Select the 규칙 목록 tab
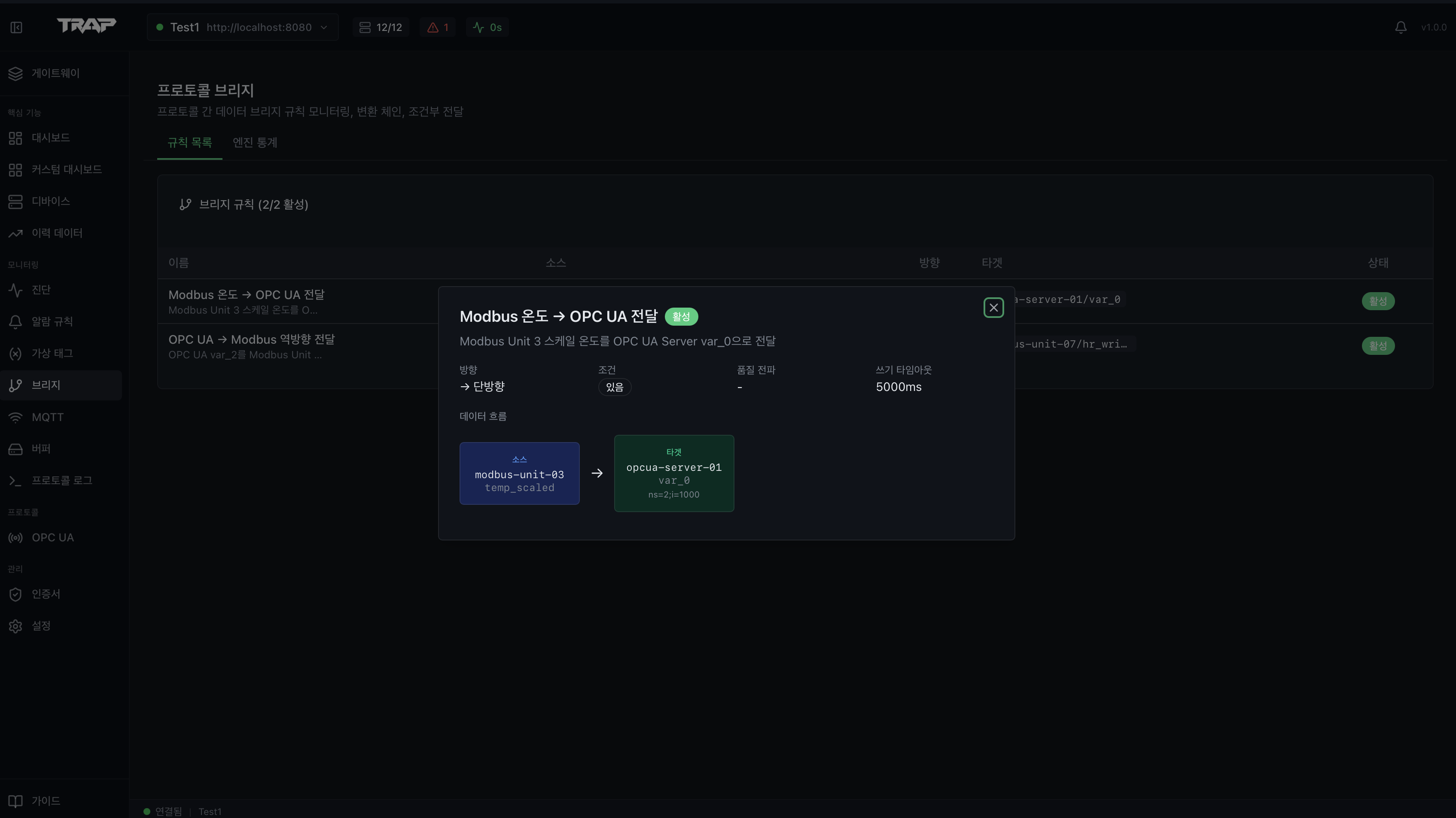The width and height of the screenshot is (1456, 818). pyautogui.click(x=189, y=143)
